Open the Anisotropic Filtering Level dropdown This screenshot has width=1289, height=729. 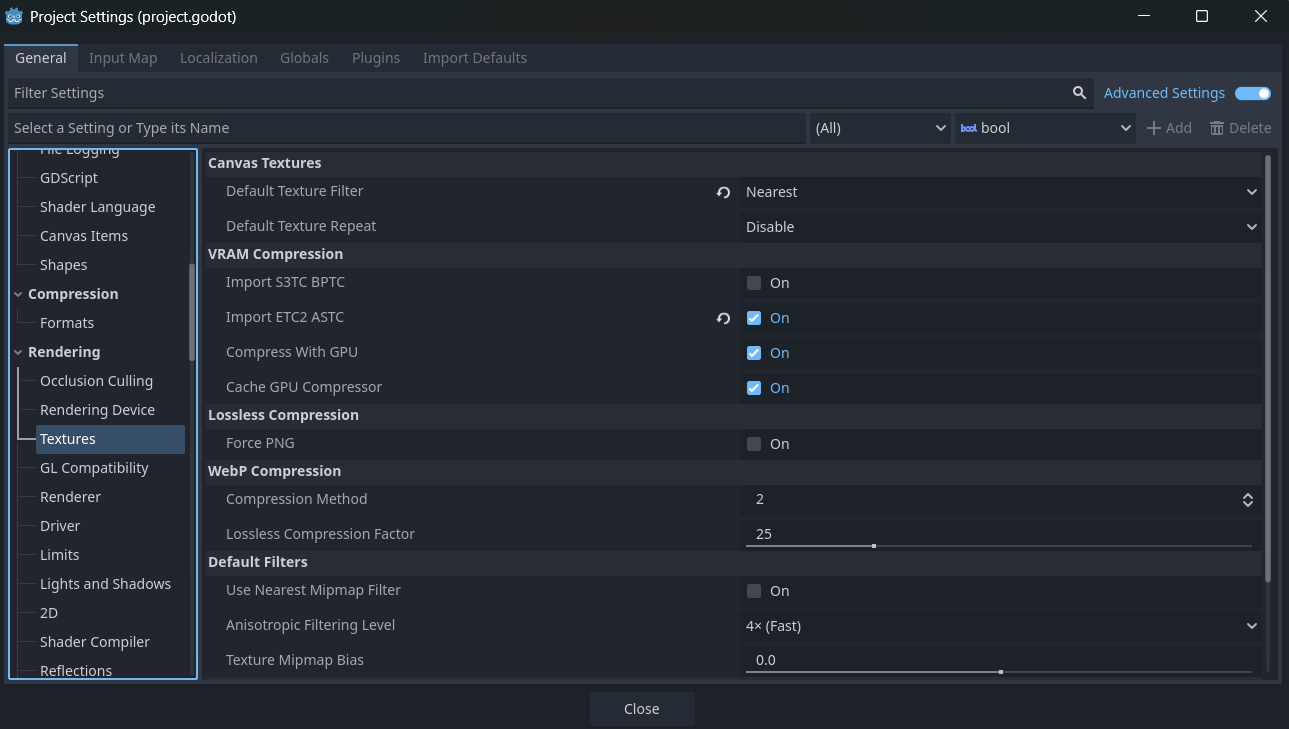[1000, 626]
